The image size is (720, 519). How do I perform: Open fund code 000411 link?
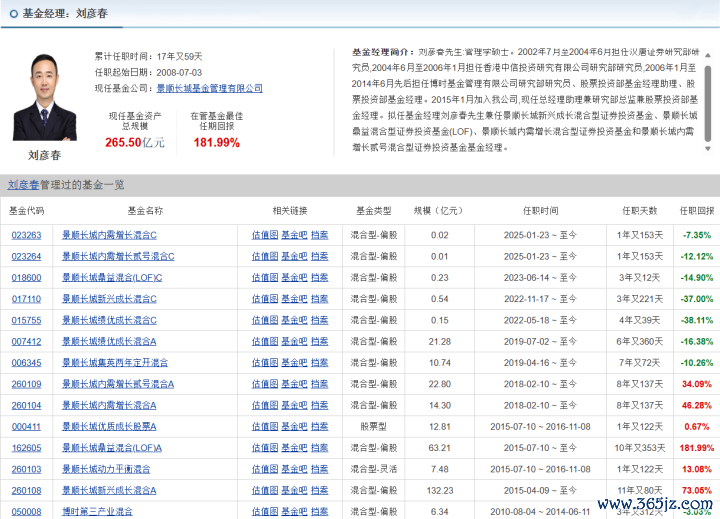click(x=26, y=427)
